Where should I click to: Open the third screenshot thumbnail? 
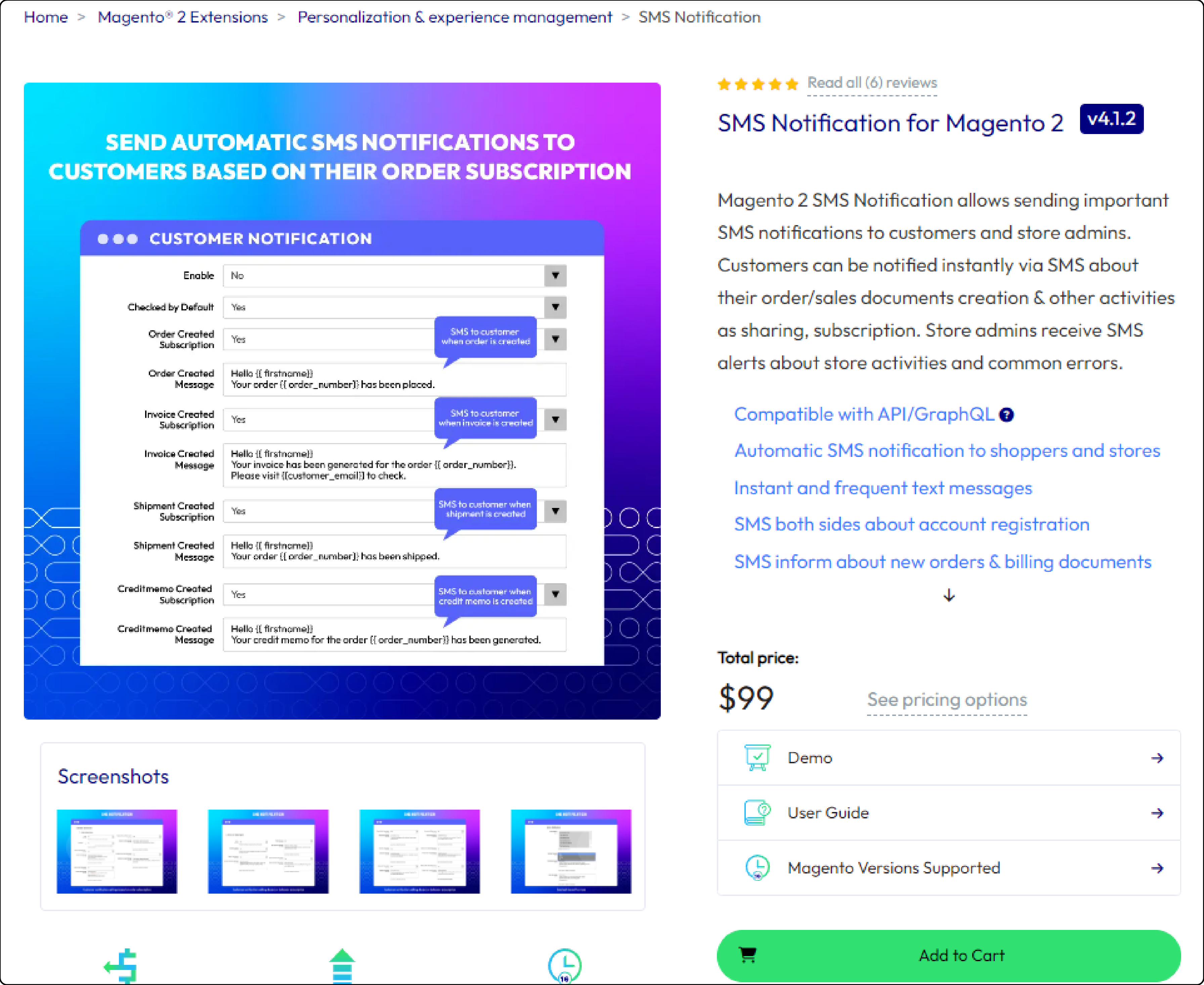pyautogui.click(x=419, y=851)
